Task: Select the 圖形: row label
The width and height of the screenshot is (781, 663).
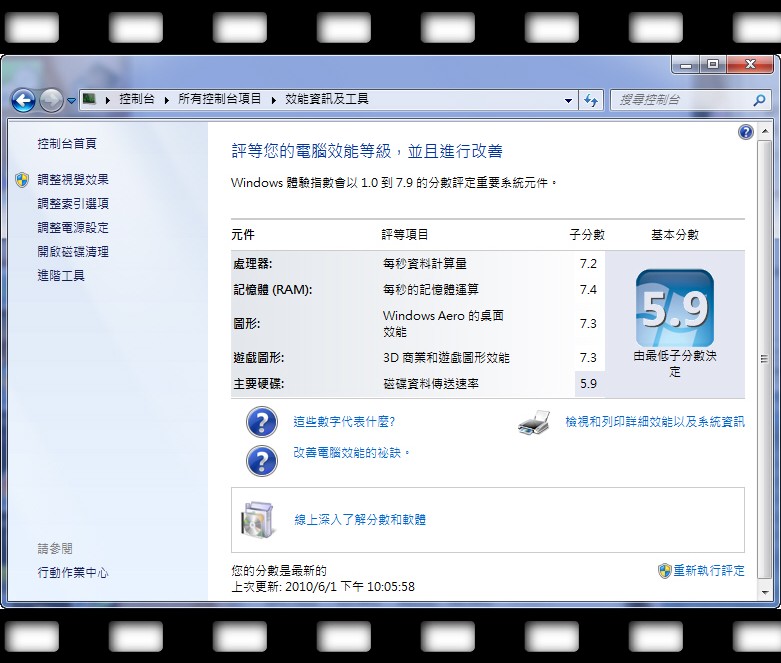Action: (247, 324)
